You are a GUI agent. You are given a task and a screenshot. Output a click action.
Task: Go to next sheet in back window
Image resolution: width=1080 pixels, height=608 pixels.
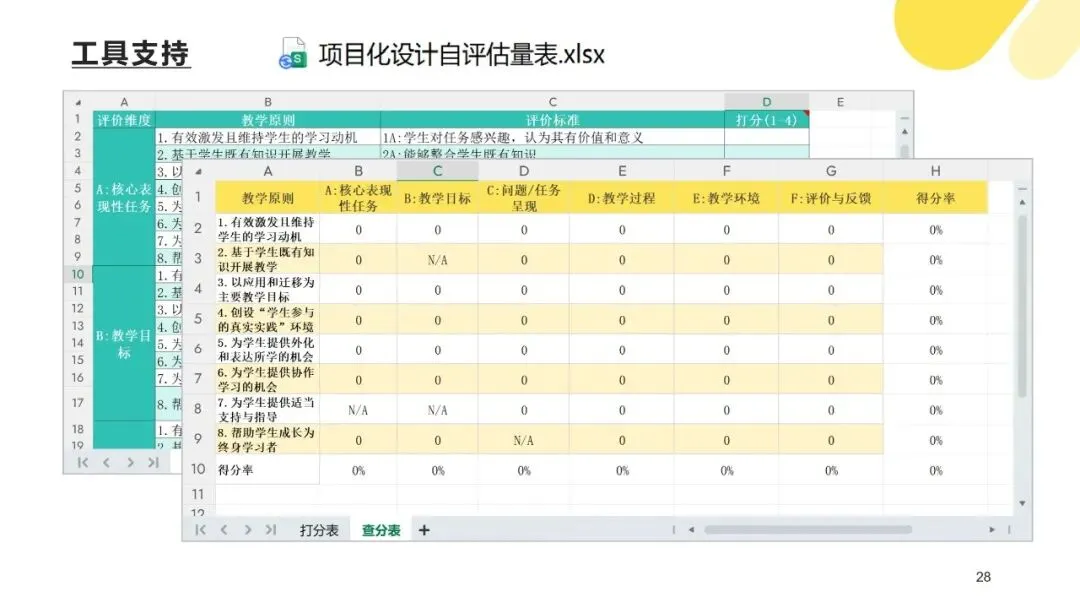(x=129, y=463)
